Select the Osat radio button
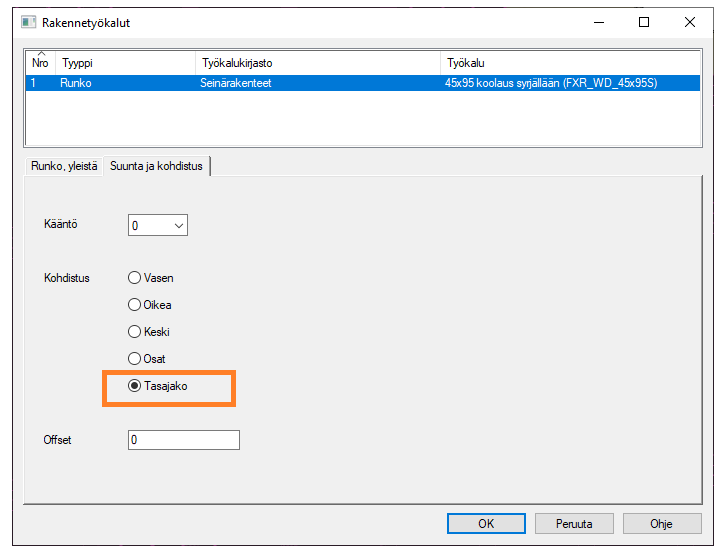The width and height of the screenshot is (724, 553). [x=135, y=359]
